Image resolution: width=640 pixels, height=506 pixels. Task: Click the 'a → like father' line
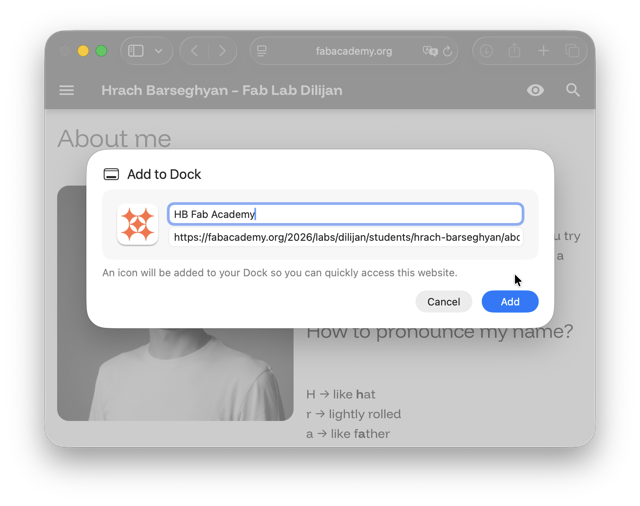pyautogui.click(x=348, y=433)
